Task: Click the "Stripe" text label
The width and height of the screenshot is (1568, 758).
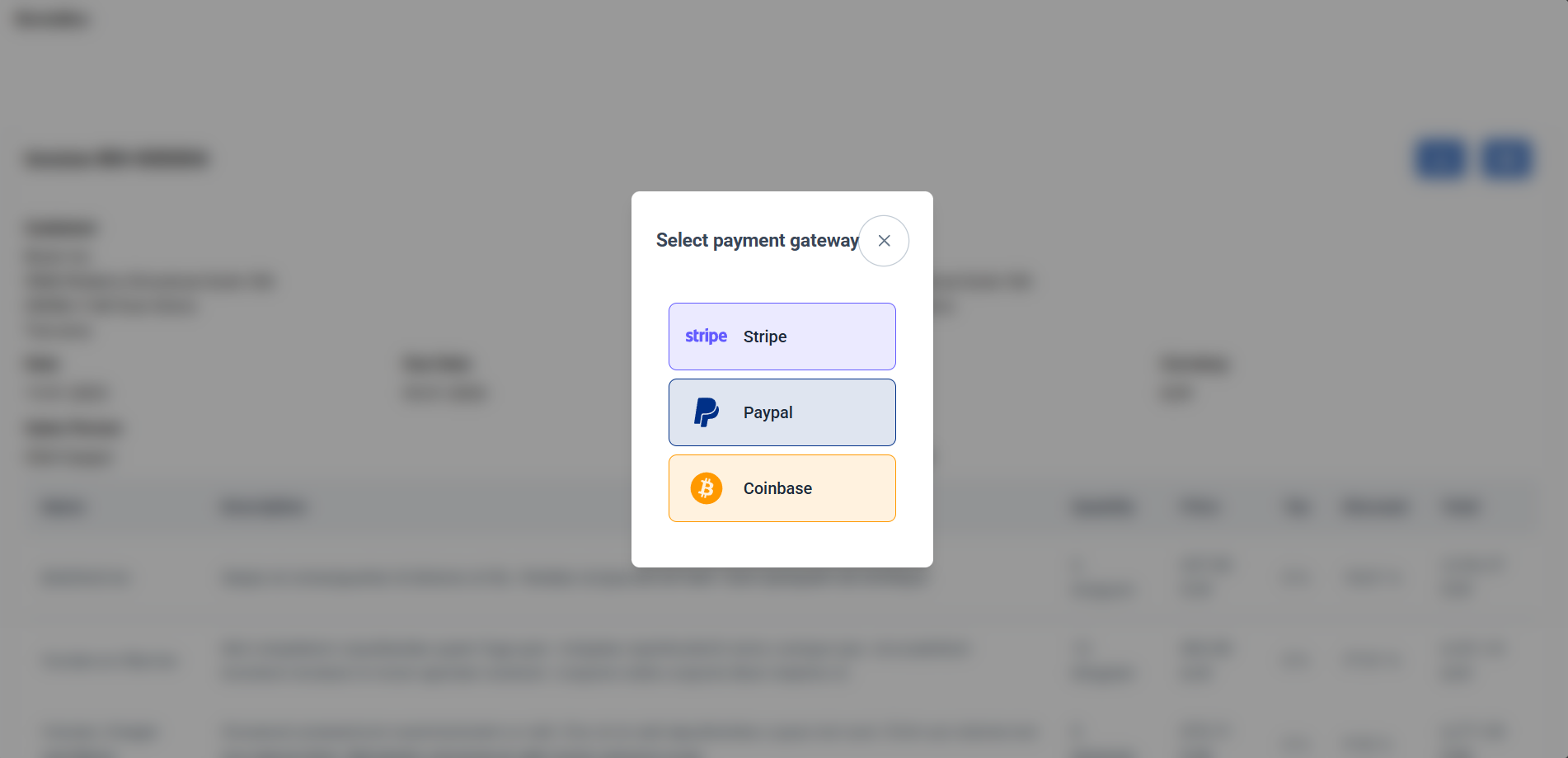Action: click(765, 337)
